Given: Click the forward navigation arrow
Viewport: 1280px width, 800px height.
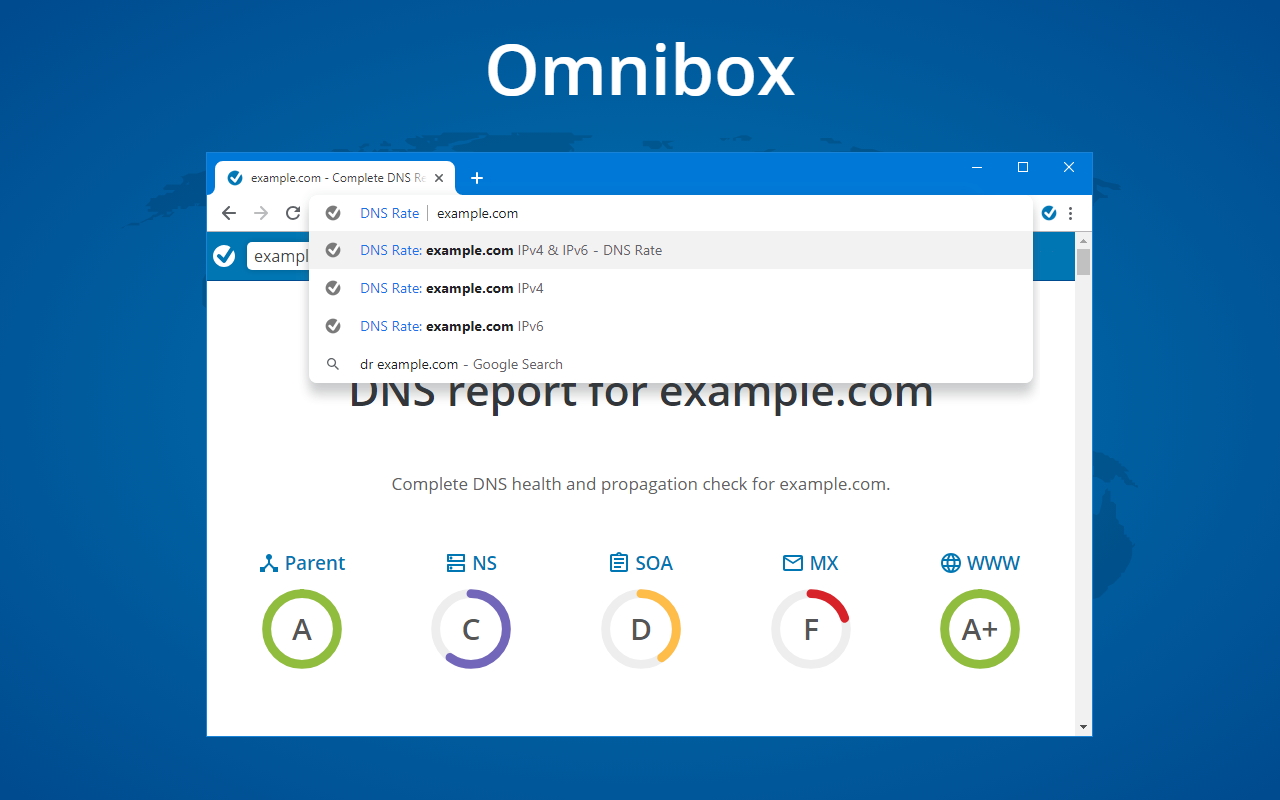Looking at the screenshot, I should pos(261,213).
